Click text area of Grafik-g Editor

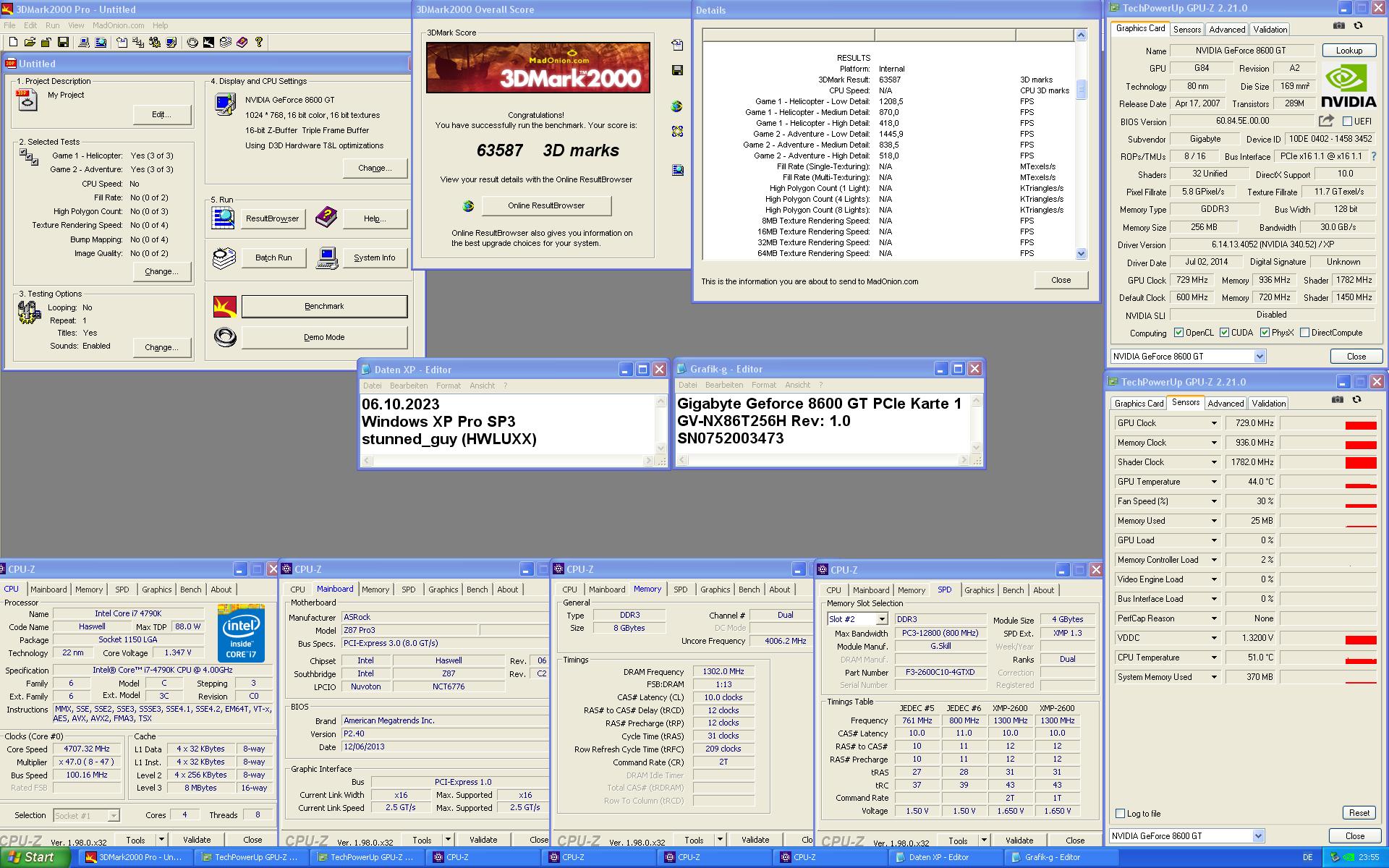click(x=823, y=423)
